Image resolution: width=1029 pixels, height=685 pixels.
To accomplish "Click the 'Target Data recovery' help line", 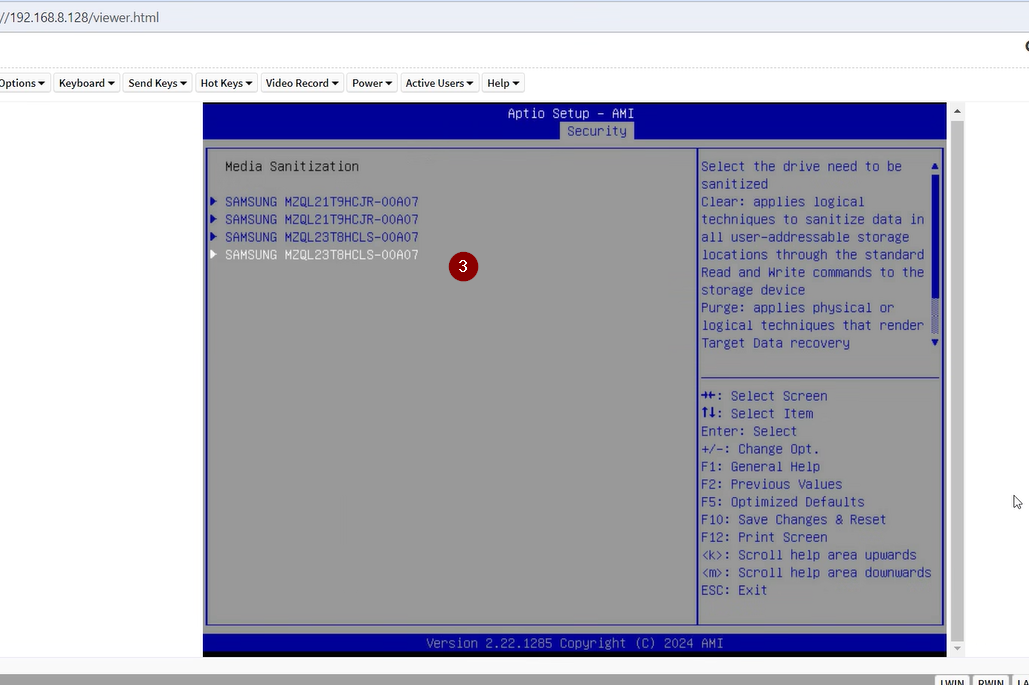I will point(775,343).
